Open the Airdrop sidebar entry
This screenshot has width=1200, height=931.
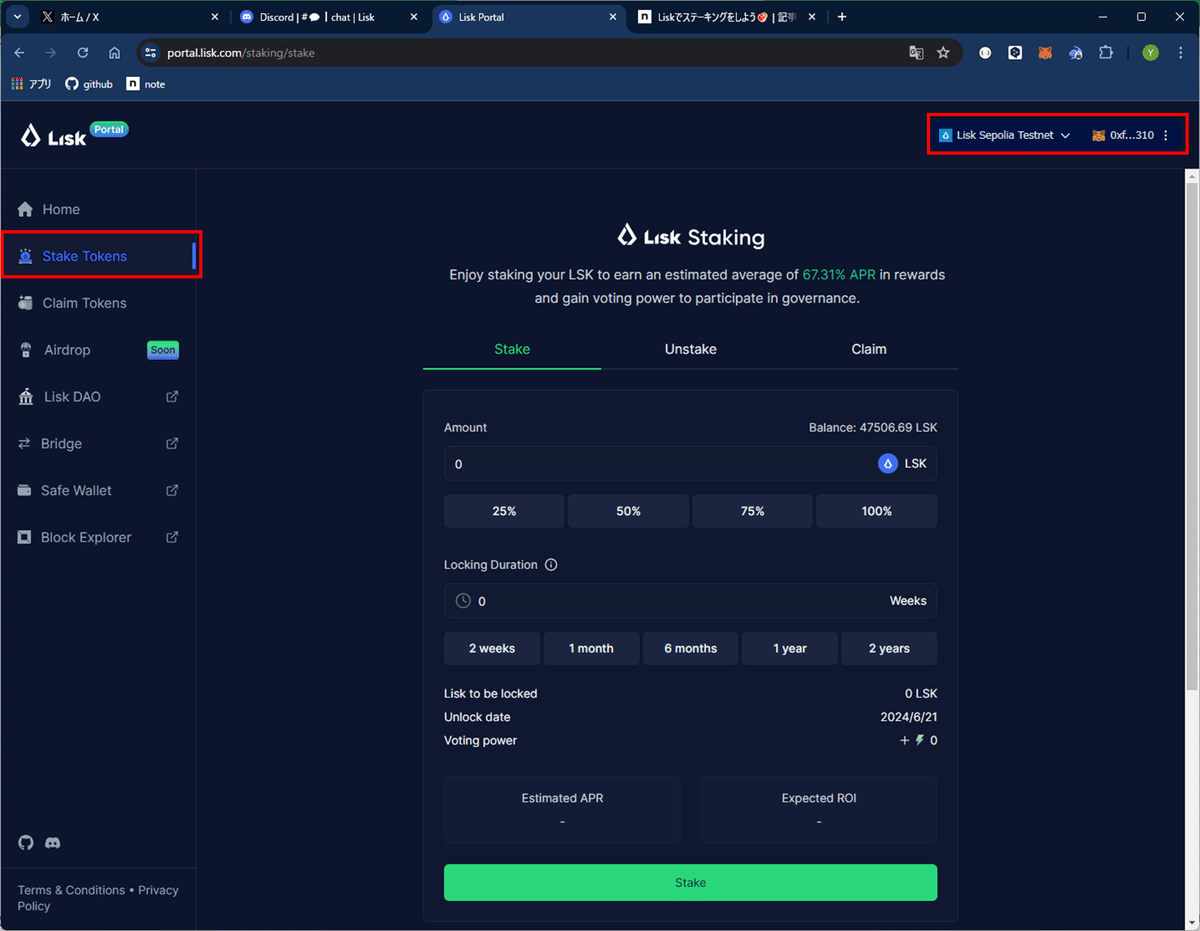[98, 350]
